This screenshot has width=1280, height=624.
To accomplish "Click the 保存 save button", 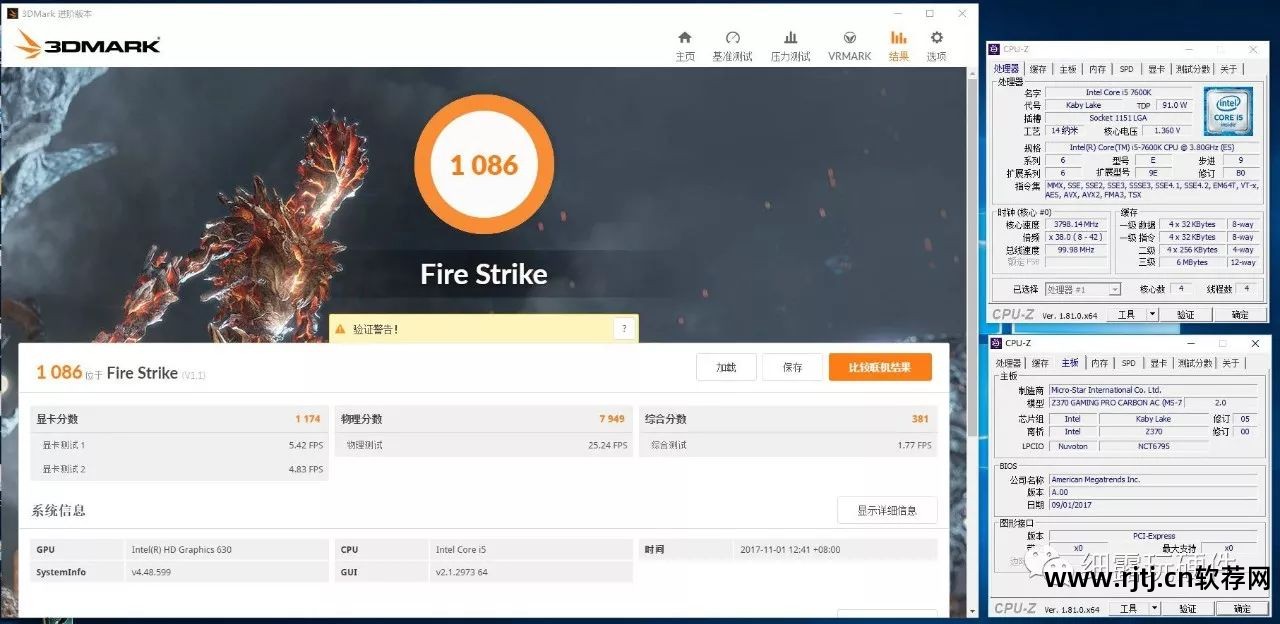I will (x=793, y=367).
